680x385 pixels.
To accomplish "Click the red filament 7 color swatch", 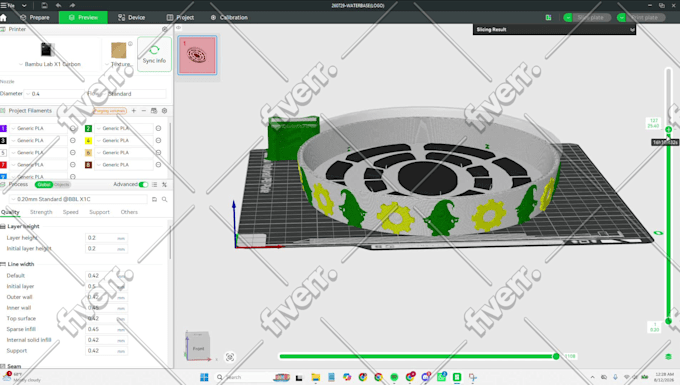I will [x=3, y=165].
